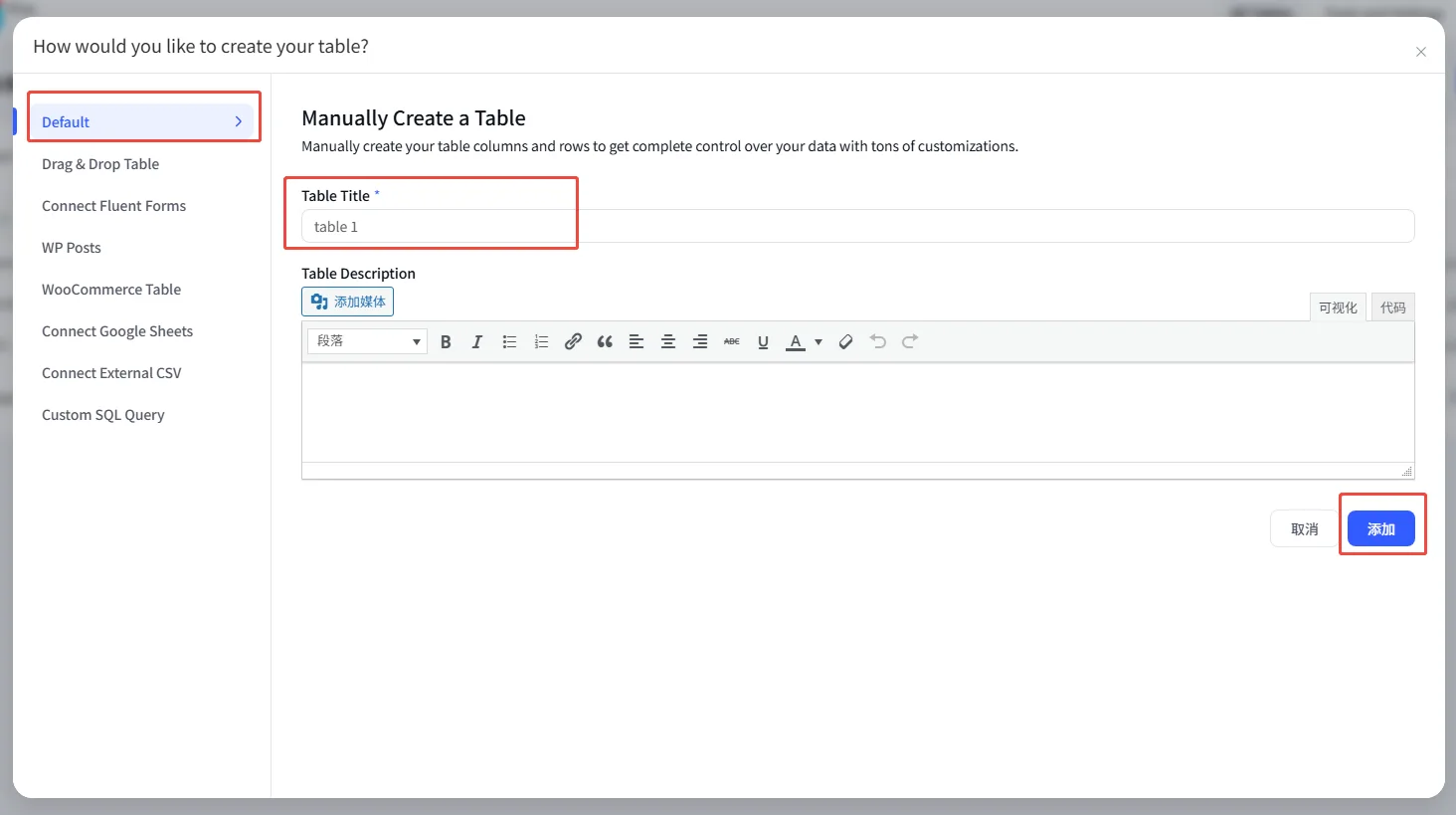Switch to the 代码 editor tab
The height and width of the screenshot is (815, 1456).
tap(1392, 307)
